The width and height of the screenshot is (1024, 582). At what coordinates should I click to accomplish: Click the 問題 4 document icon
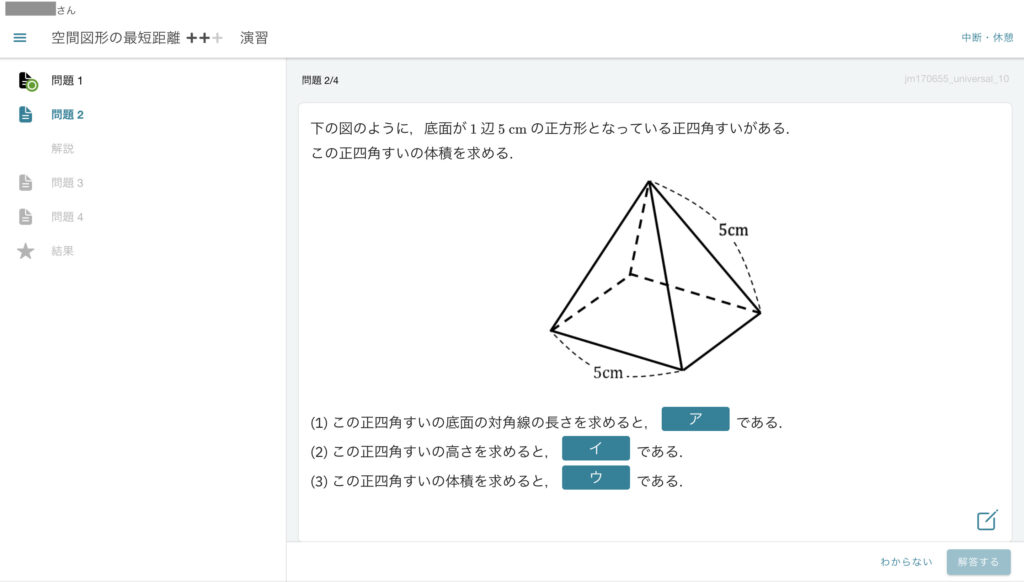coord(25,217)
